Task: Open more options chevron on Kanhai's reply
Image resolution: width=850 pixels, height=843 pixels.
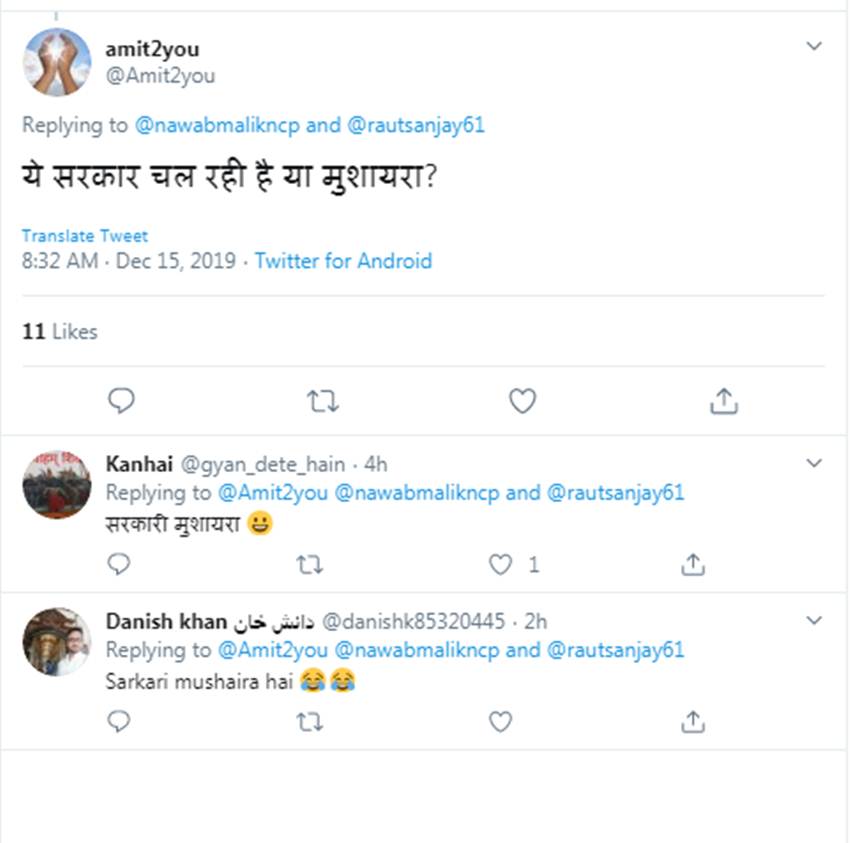Action: click(x=814, y=463)
